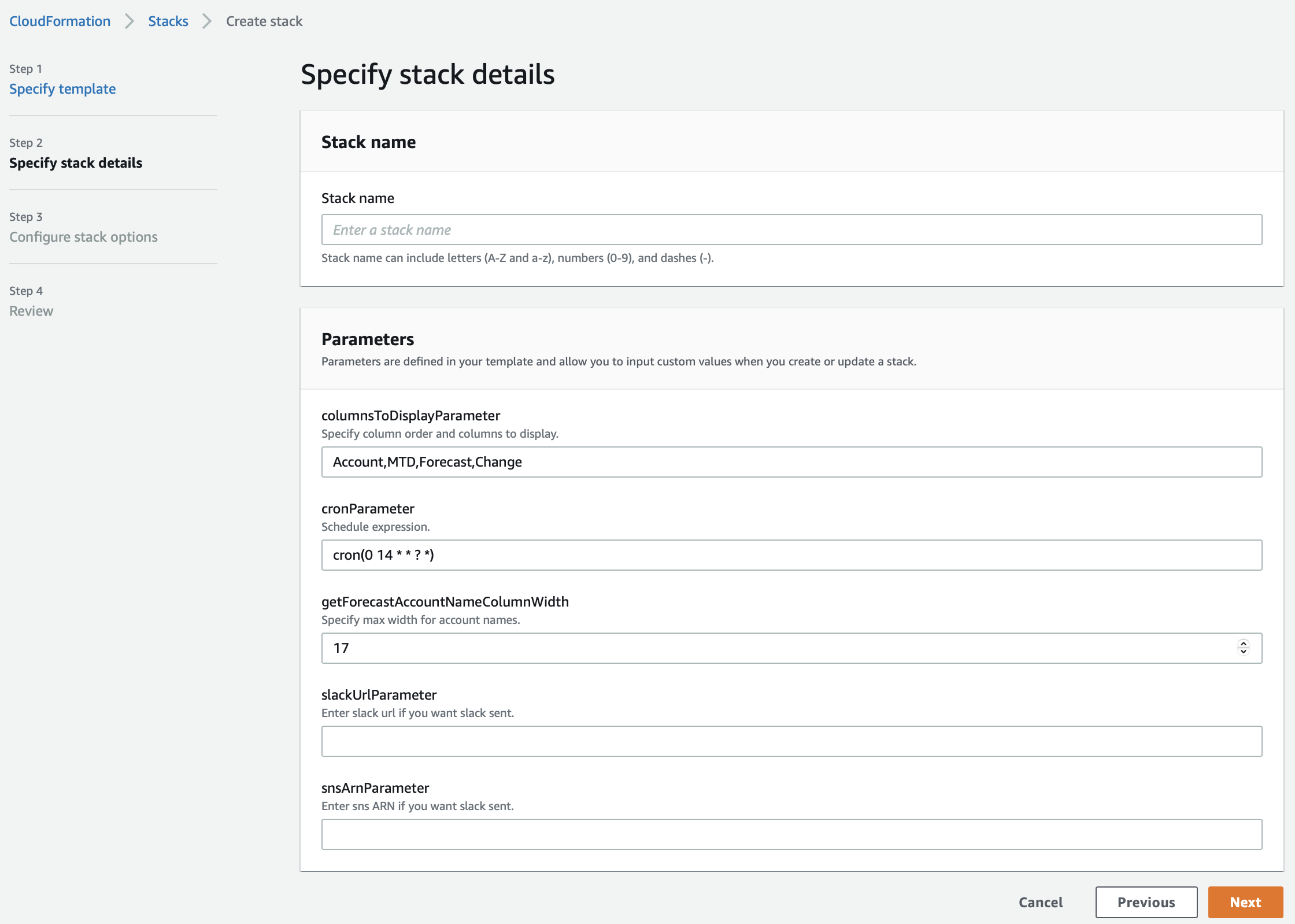Click the 'Specify max width for account names.' description
The width and height of the screenshot is (1295, 924).
pos(421,620)
